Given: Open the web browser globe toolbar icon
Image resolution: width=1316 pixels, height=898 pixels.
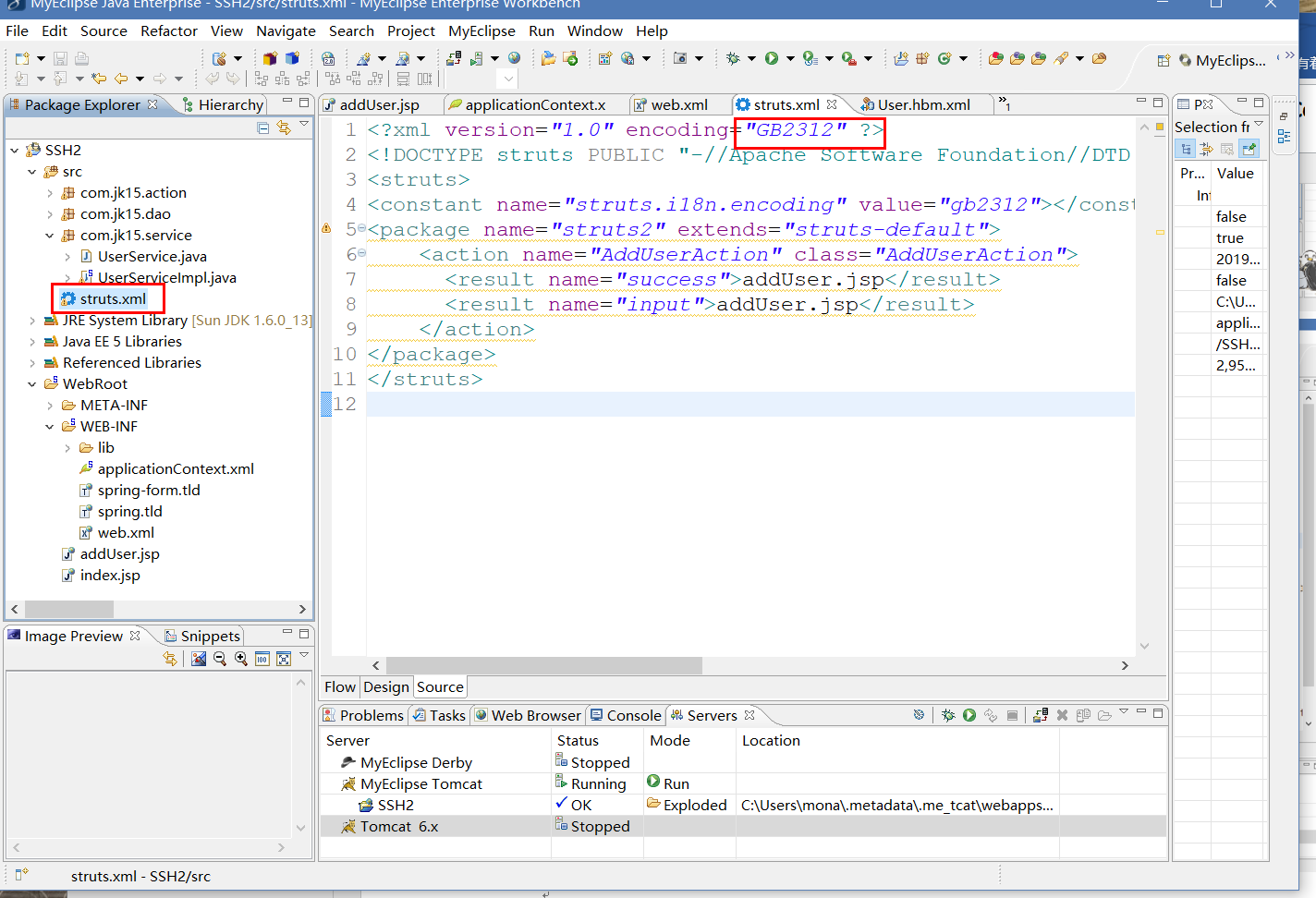Looking at the screenshot, I should tap(515, 58).
